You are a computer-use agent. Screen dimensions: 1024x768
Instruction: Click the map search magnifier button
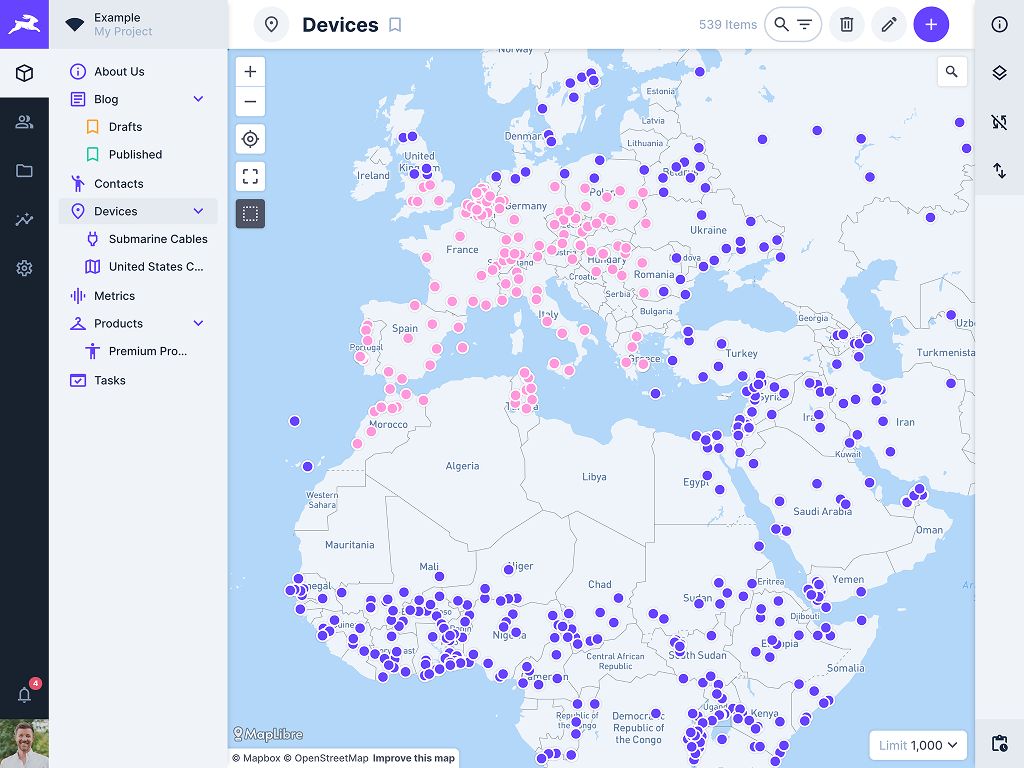951,72
